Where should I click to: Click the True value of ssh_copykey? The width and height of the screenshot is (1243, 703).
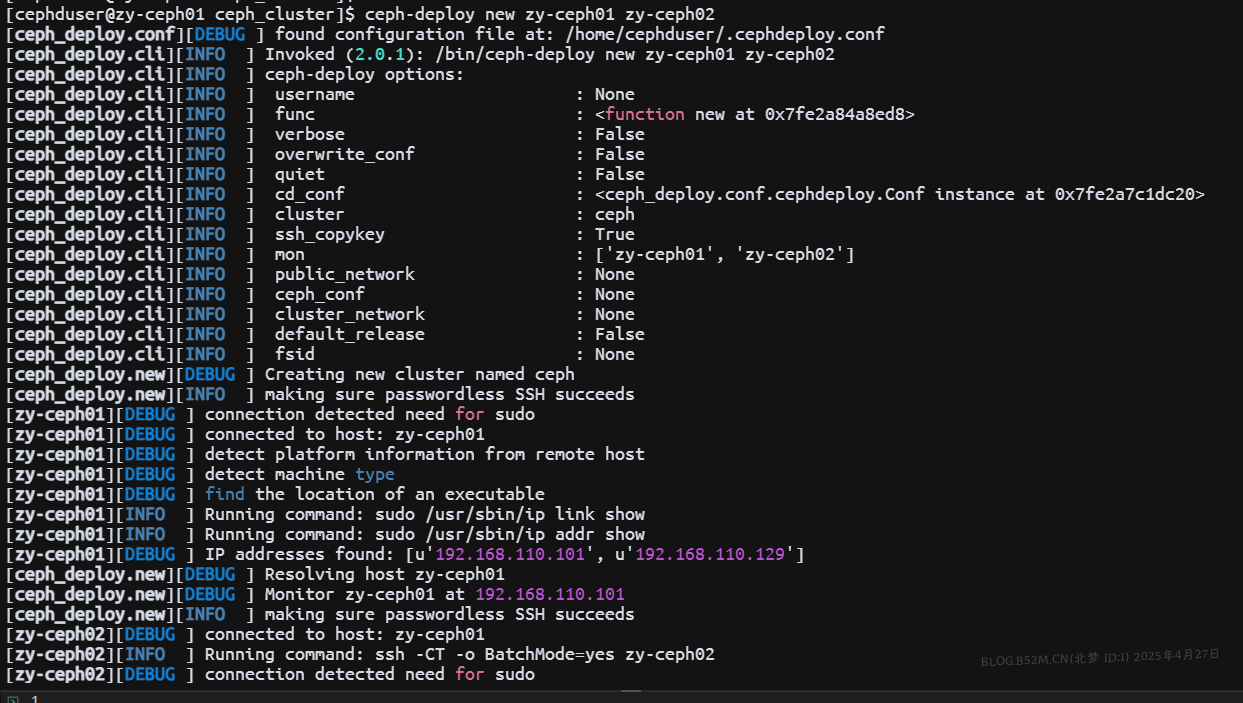[x=614, y=234]
